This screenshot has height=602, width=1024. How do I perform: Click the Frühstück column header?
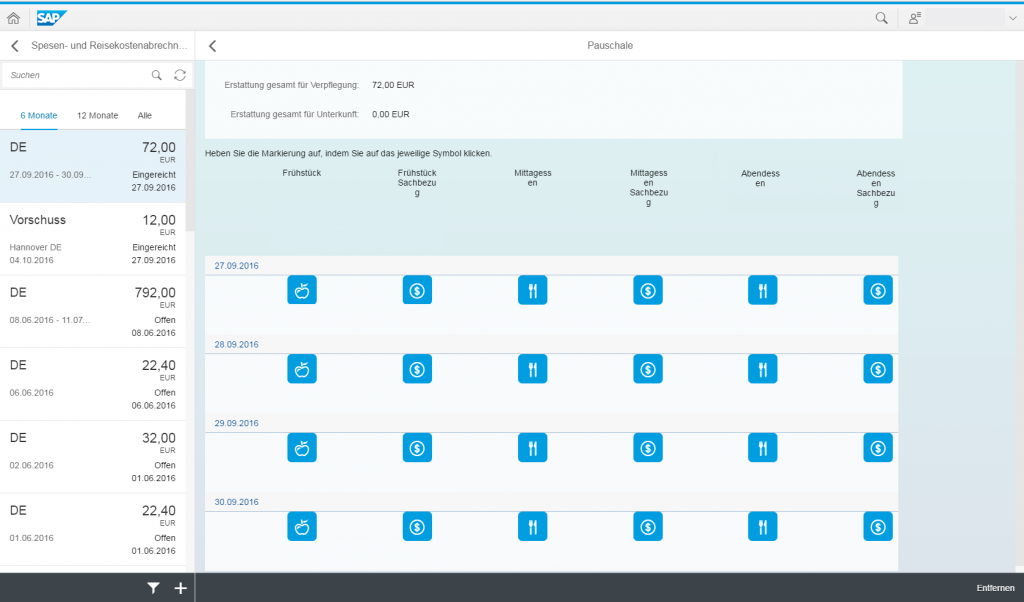pos(302,173)
